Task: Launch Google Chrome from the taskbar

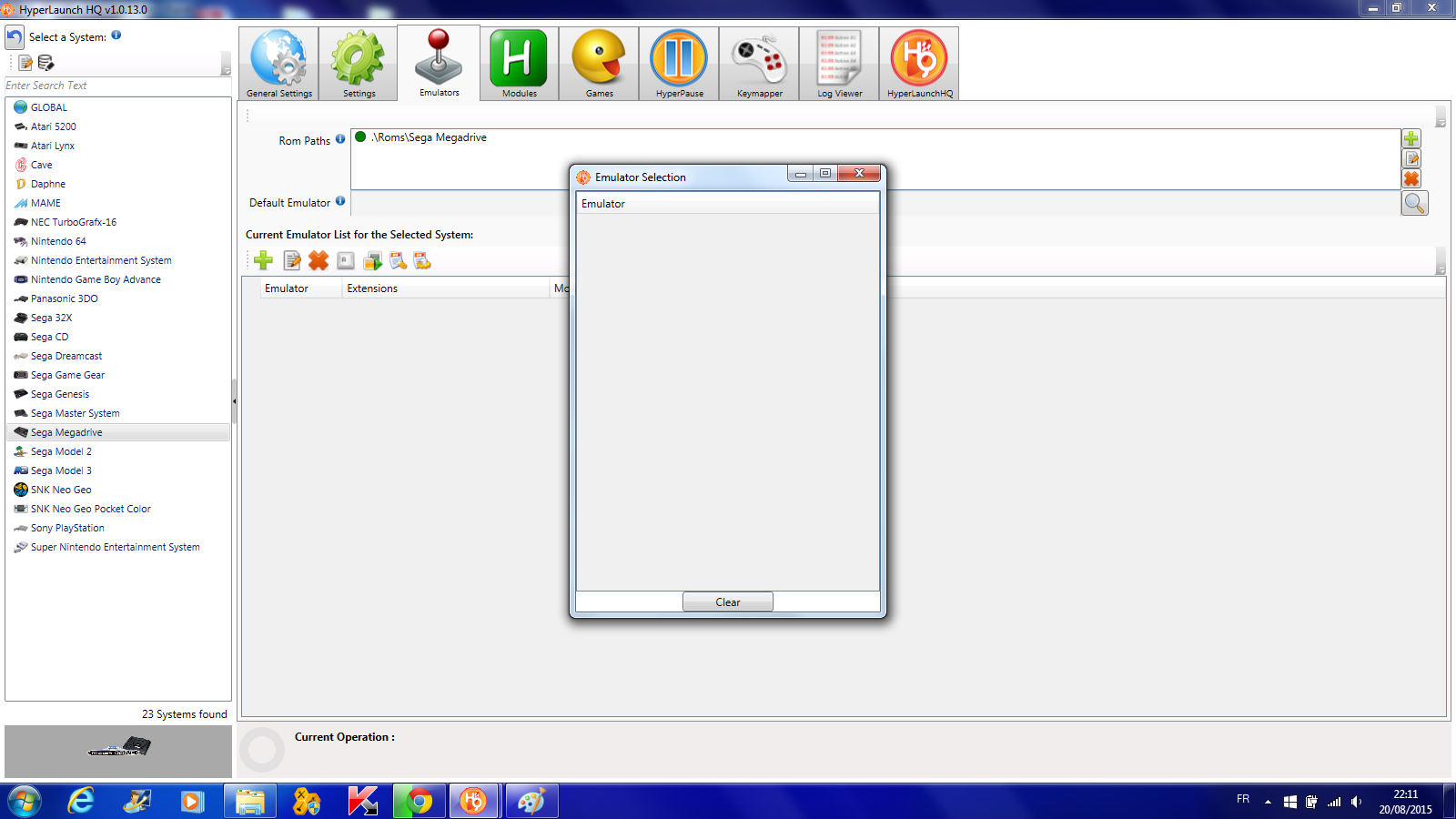Action: pos(420,802)
